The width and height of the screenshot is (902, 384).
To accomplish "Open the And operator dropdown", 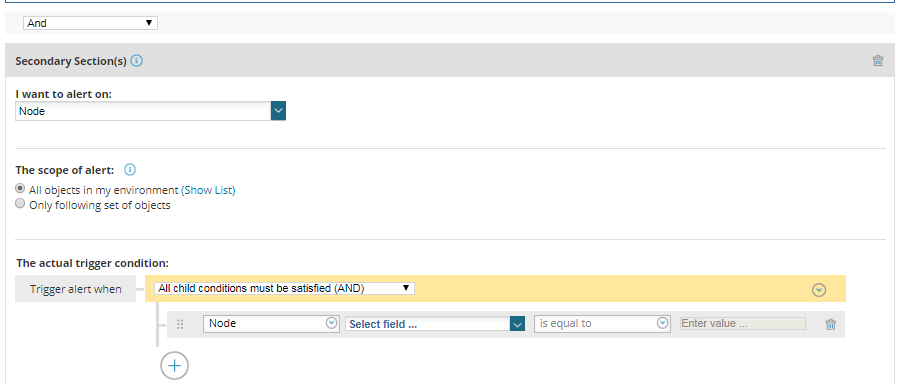I will 90,23.
